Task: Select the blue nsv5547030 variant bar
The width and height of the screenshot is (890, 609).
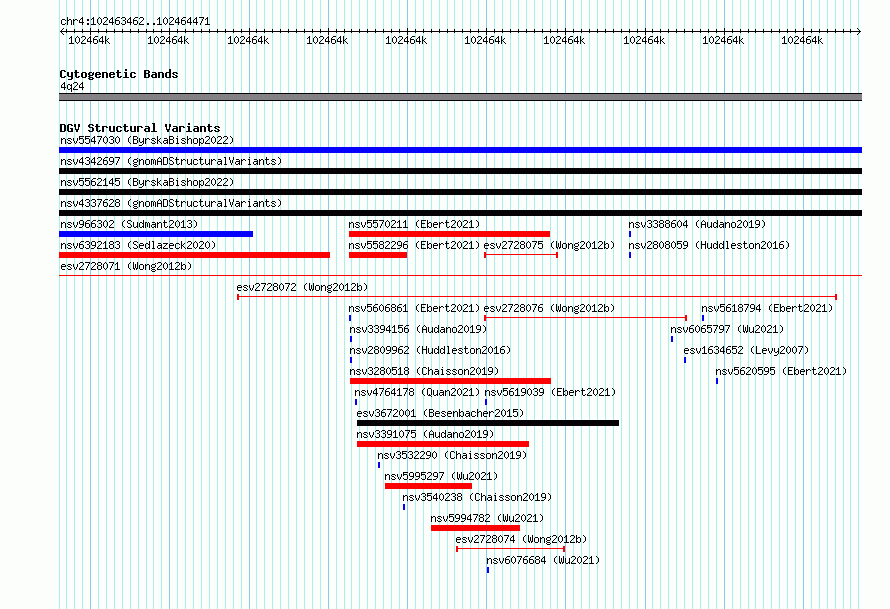Action: coord(460,150)
